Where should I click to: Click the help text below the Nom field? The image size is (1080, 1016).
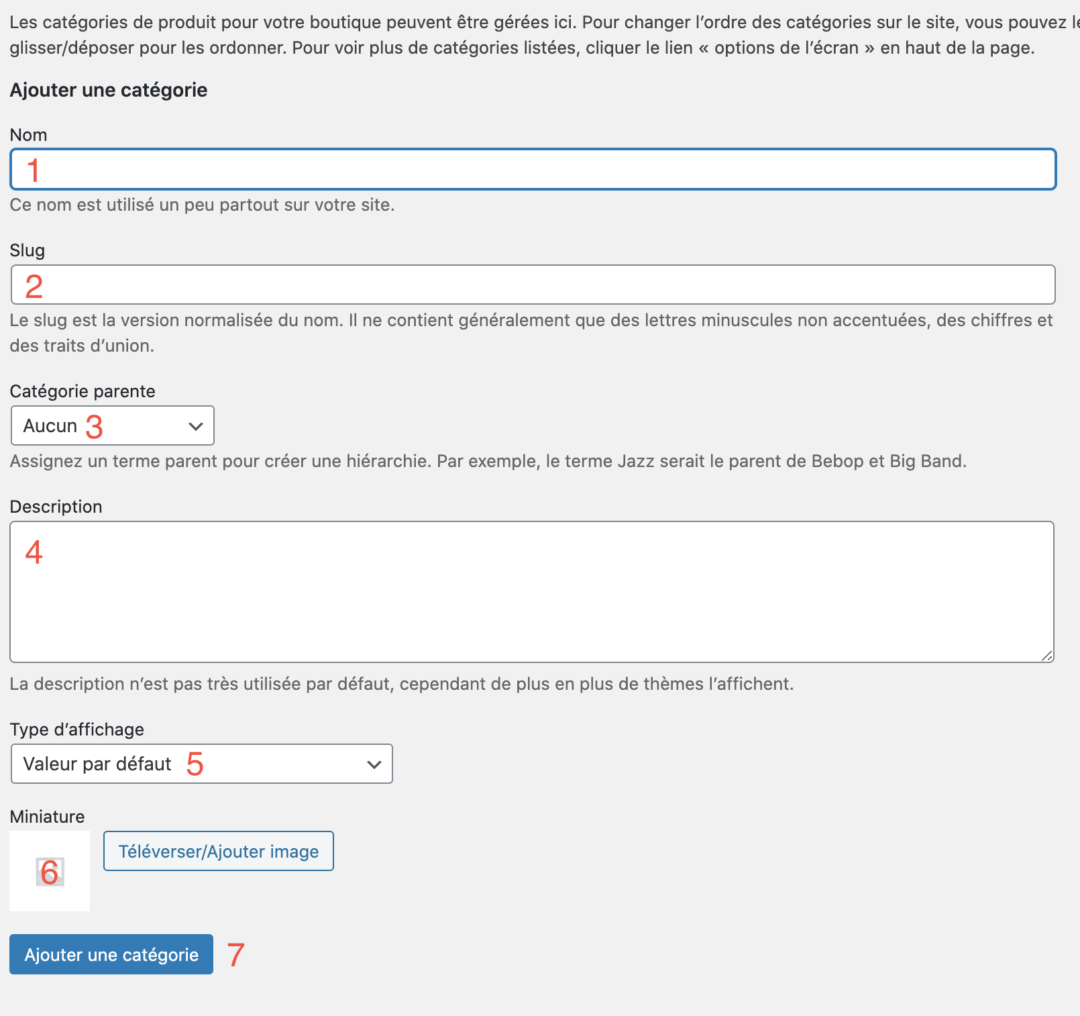202,205
